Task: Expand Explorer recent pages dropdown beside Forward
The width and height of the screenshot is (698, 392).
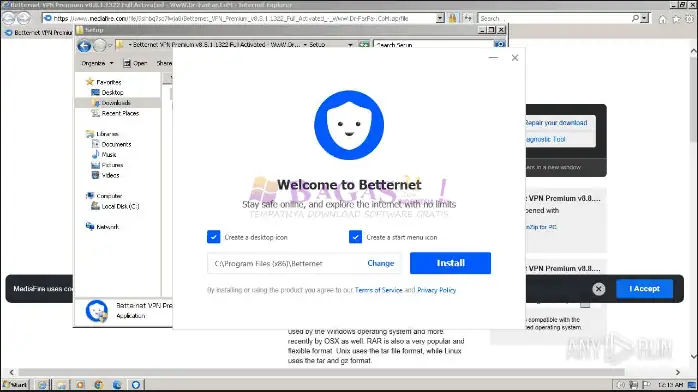Action: [110, 45]
